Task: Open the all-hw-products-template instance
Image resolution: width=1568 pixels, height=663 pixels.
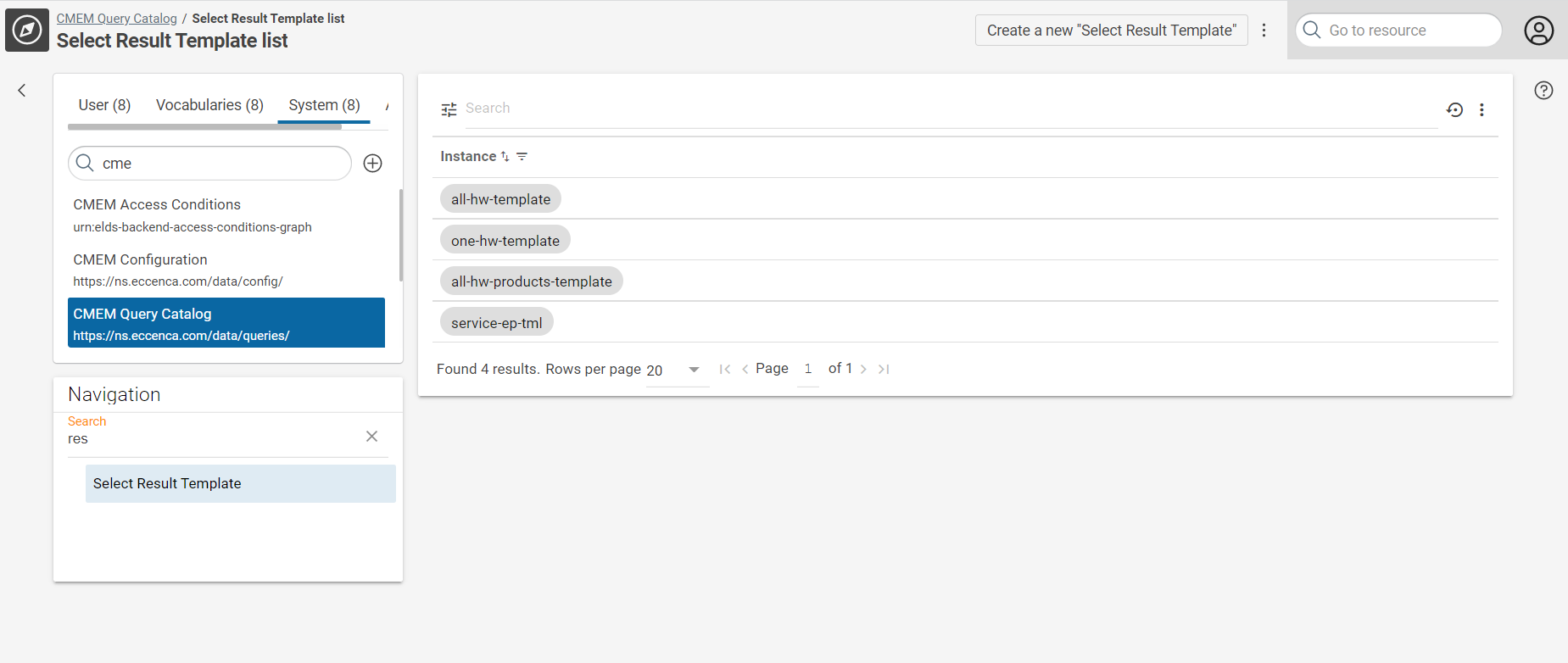Action: tap(531, 281)
